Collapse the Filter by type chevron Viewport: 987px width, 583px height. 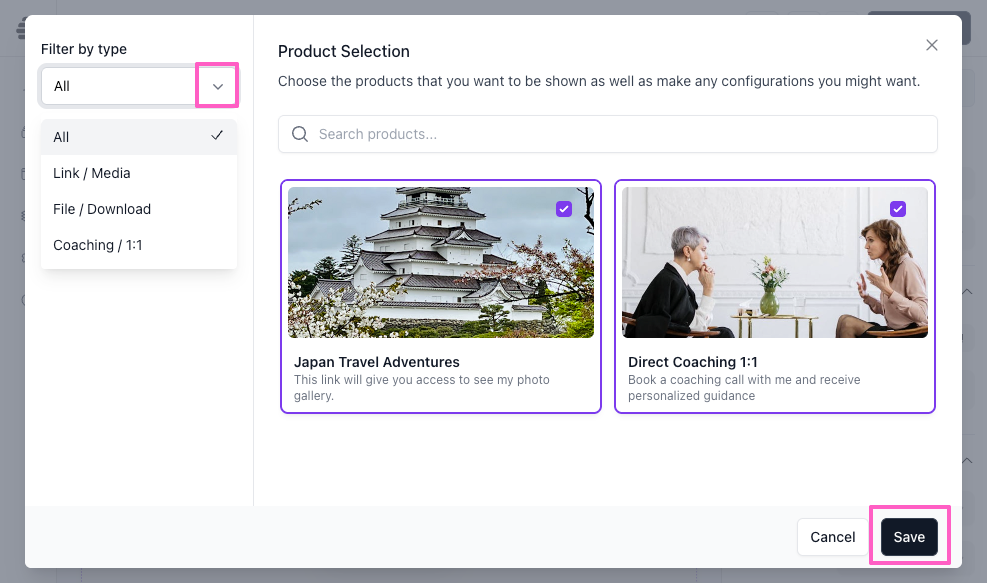click(x=217, y=87)
